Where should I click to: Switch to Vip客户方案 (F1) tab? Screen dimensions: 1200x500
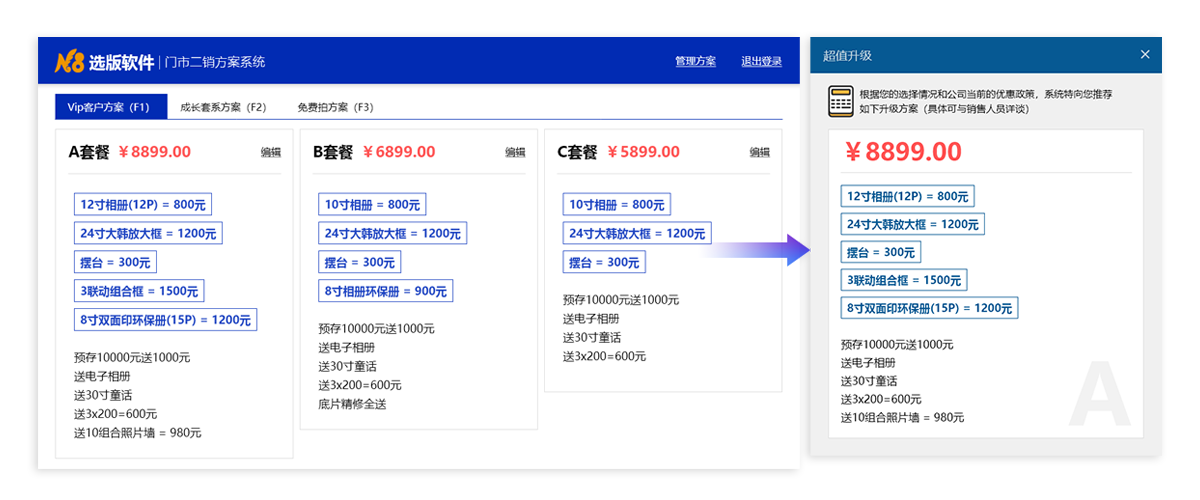point(108,107)
